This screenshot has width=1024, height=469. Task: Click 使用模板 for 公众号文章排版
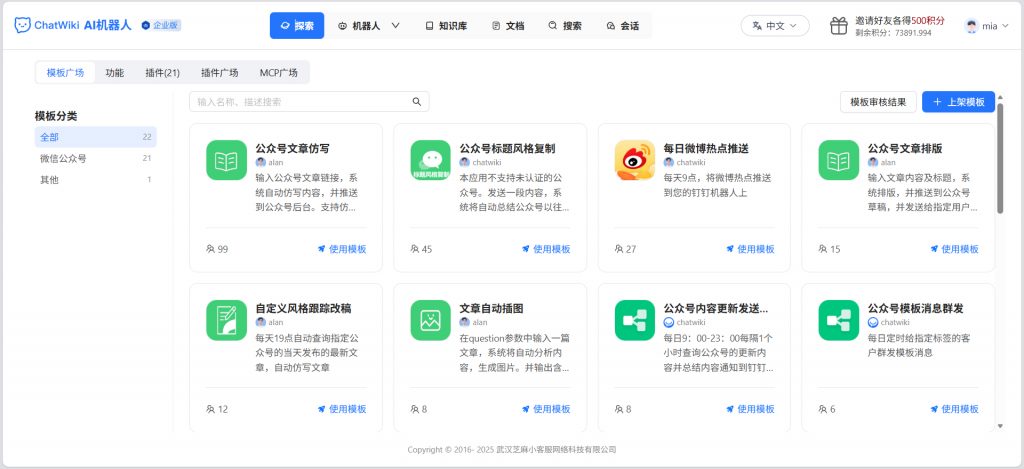tap(954, 249)
